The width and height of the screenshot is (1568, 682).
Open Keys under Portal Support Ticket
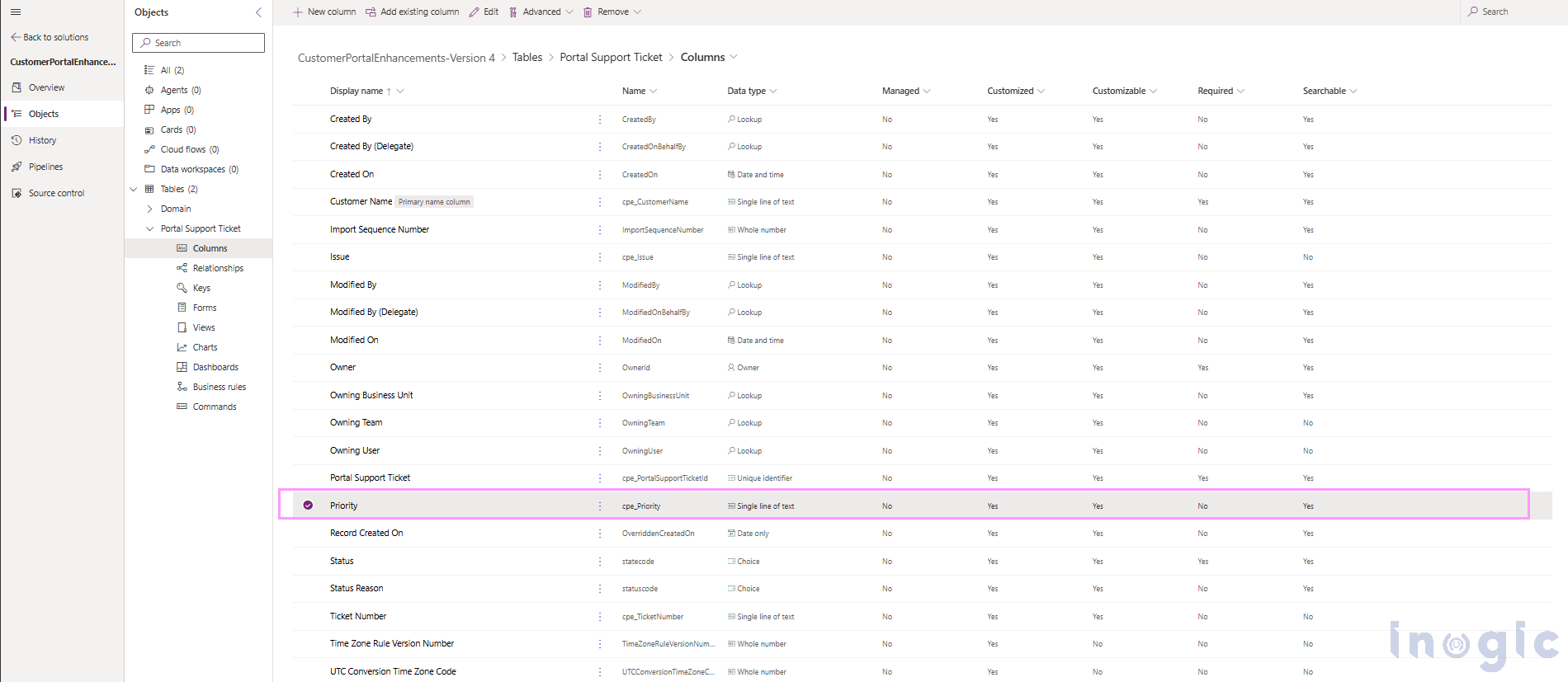[201, 288]
